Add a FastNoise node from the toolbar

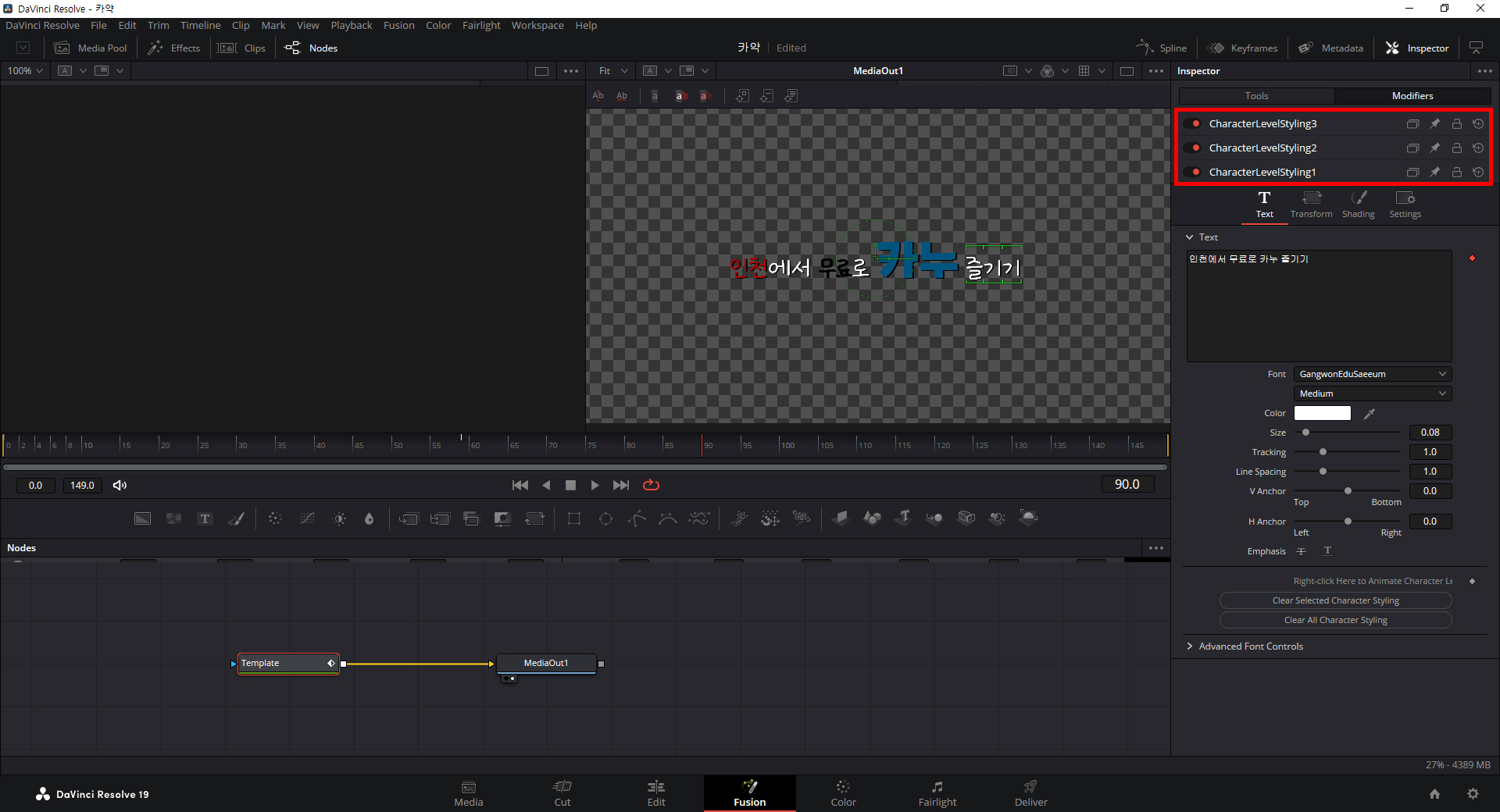173,518
